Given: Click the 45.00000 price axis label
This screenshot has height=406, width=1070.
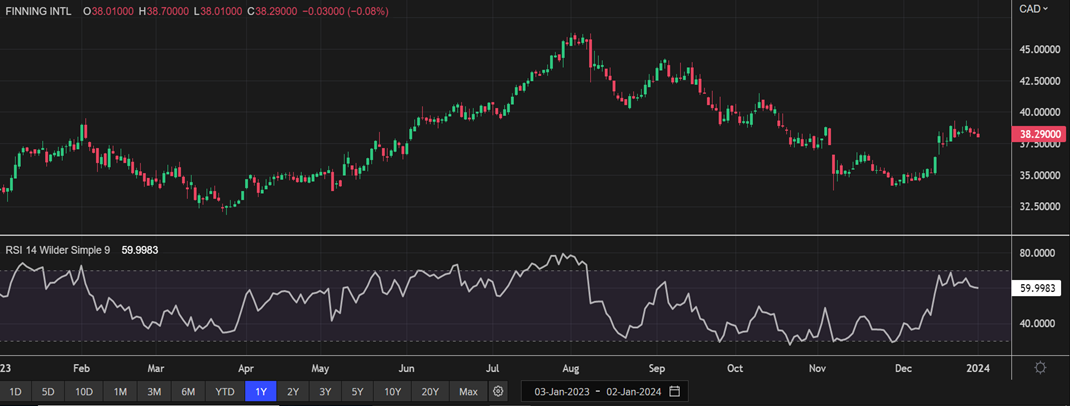Looking at the screenshot, I should (x=1039, y=50).
